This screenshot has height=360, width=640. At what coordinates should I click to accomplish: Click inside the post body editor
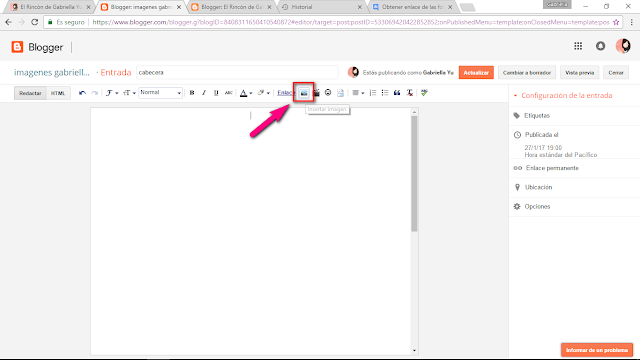point(251,231)
